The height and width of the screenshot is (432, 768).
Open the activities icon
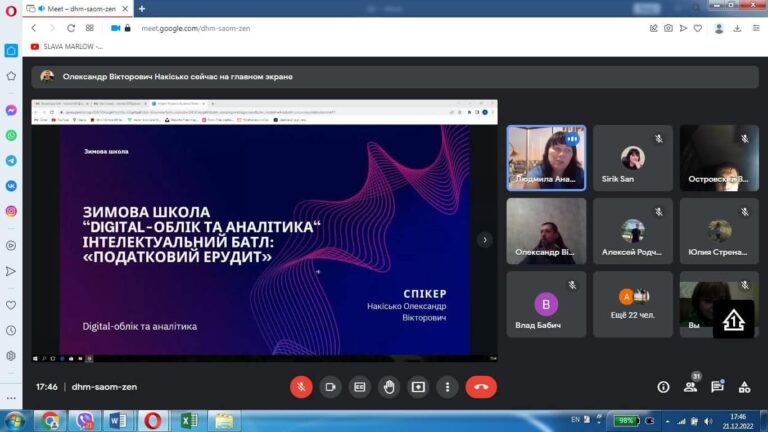point(744,387)
